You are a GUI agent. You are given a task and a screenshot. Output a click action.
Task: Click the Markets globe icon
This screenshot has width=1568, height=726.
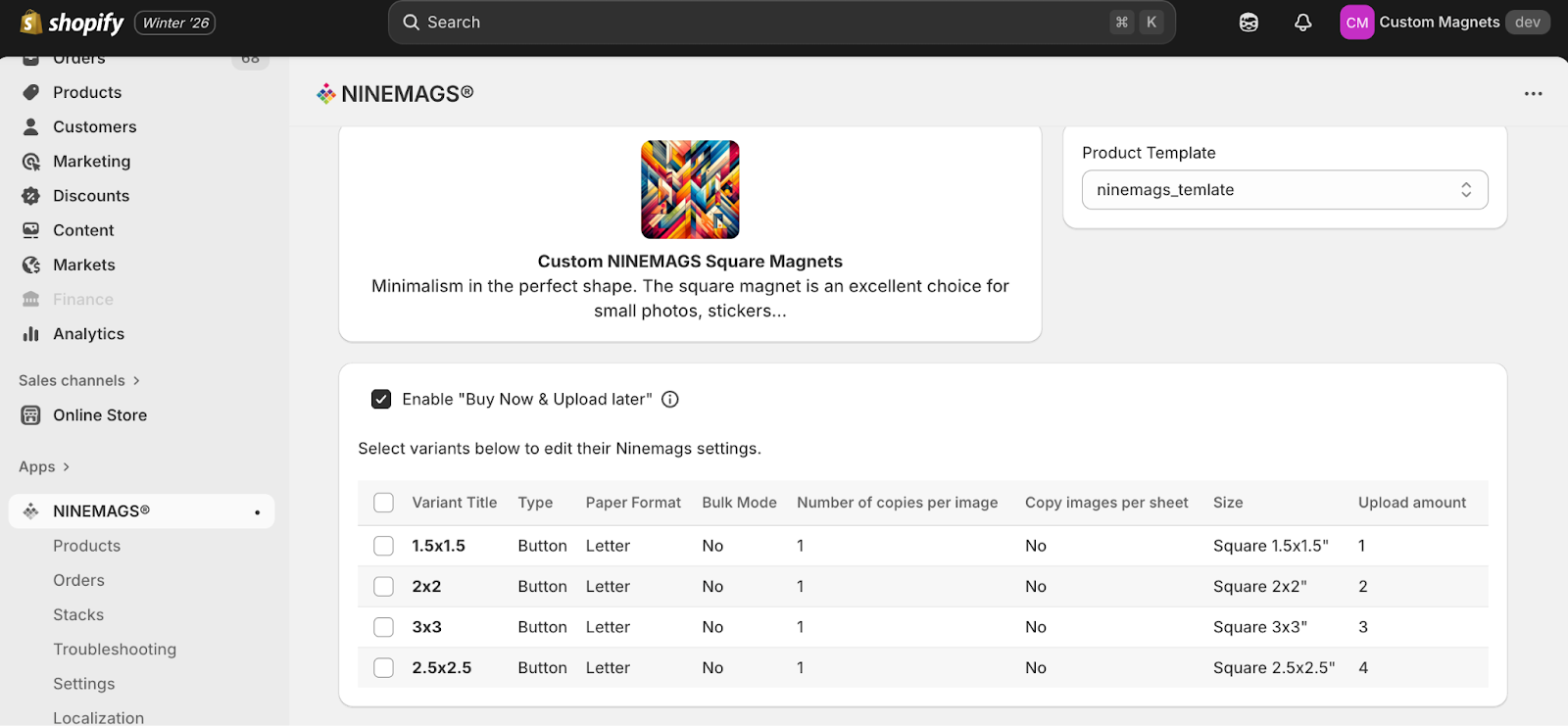click(x=31, y=265)
